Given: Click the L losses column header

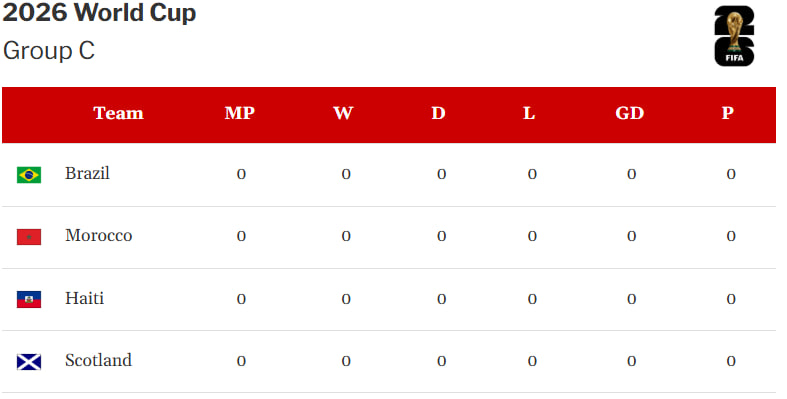Looking at the screenshot, I should point(529,113).
